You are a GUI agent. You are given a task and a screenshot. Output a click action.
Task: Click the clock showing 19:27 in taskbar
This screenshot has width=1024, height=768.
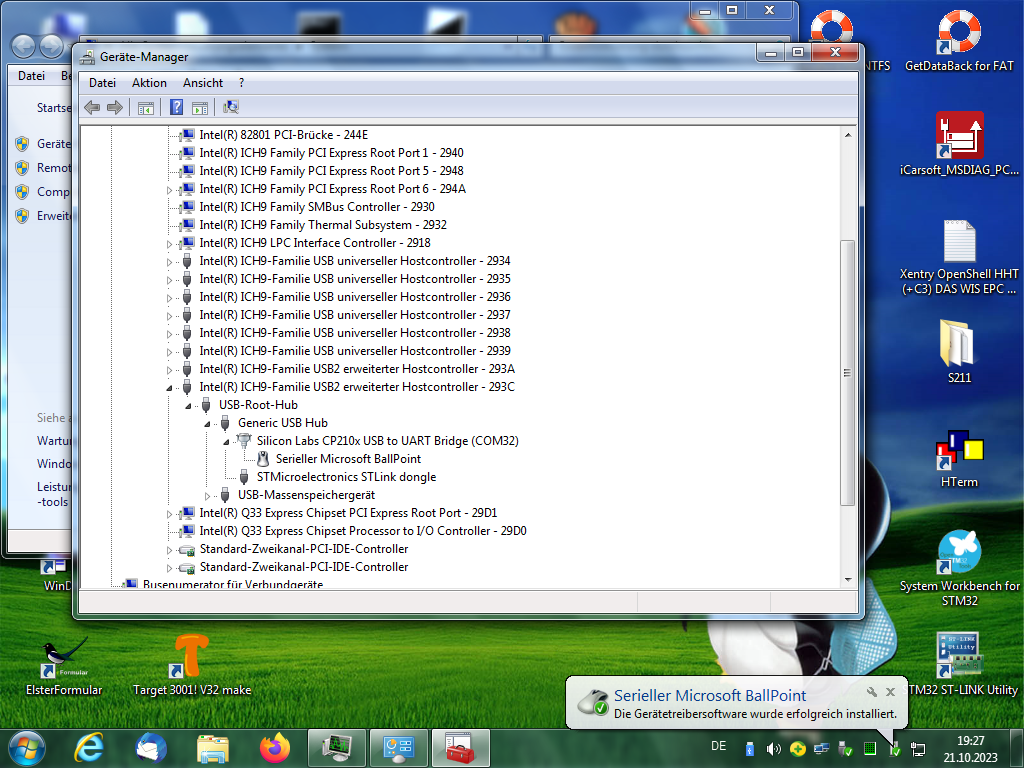point(970,749)
